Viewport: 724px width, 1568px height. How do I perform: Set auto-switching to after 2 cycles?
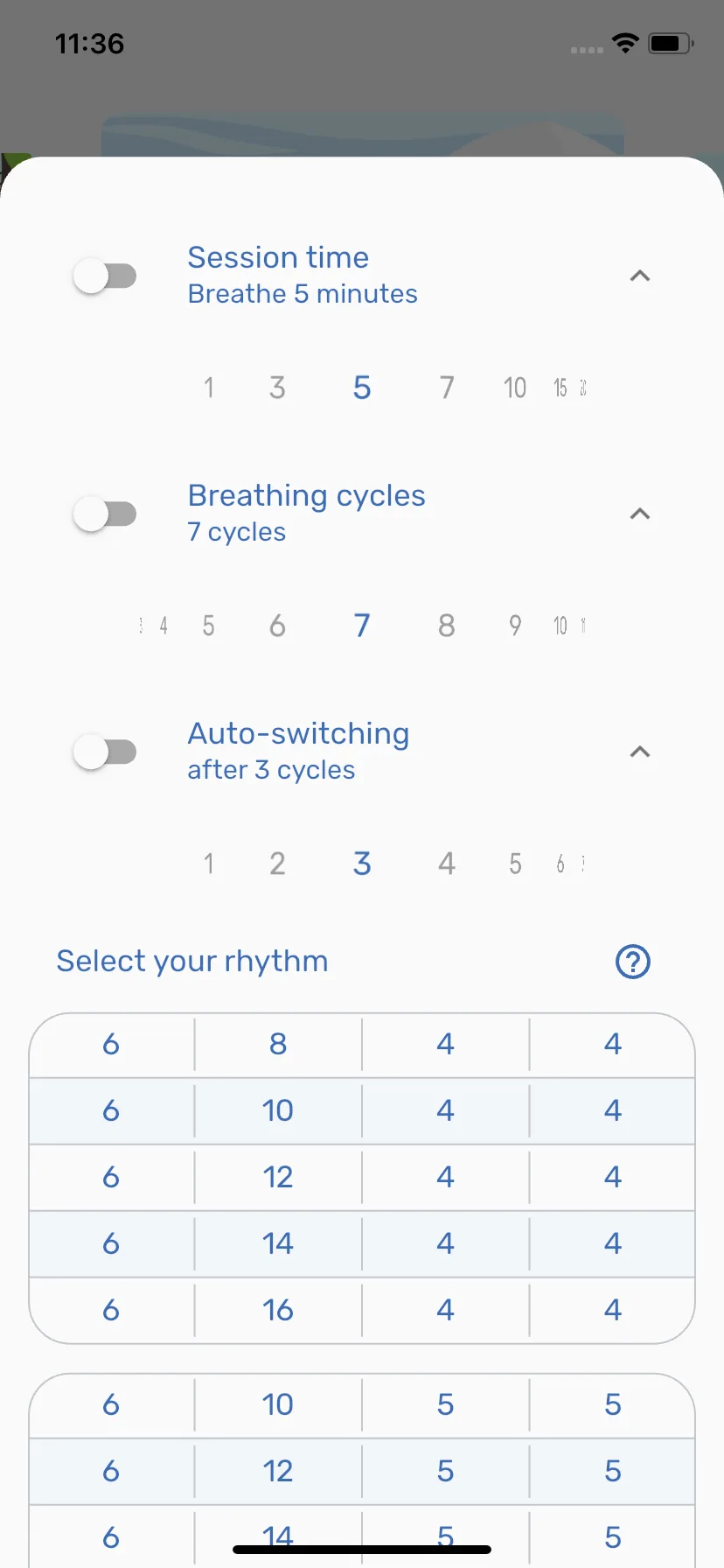click(277, 864)
